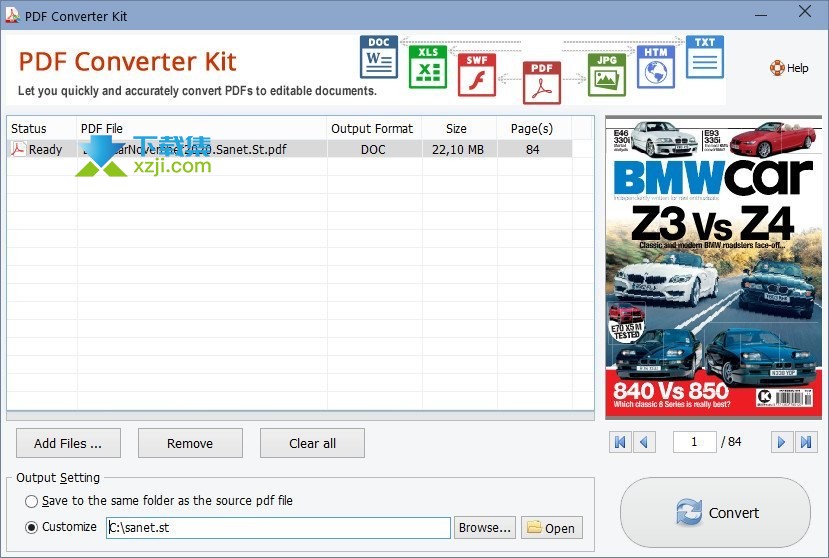This screenshot has width=829, height=558.
Task: Open Help via the lifebuoy icon
Action: 777,68
